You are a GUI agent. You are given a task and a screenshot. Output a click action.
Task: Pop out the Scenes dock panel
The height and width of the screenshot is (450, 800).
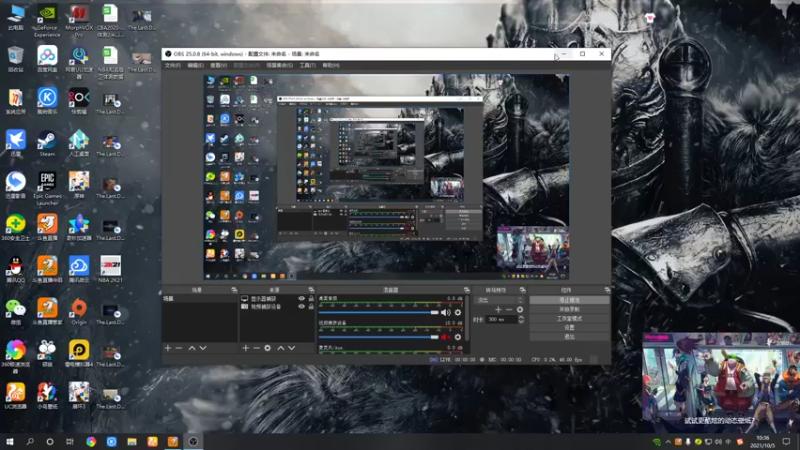tap(234, 290)
